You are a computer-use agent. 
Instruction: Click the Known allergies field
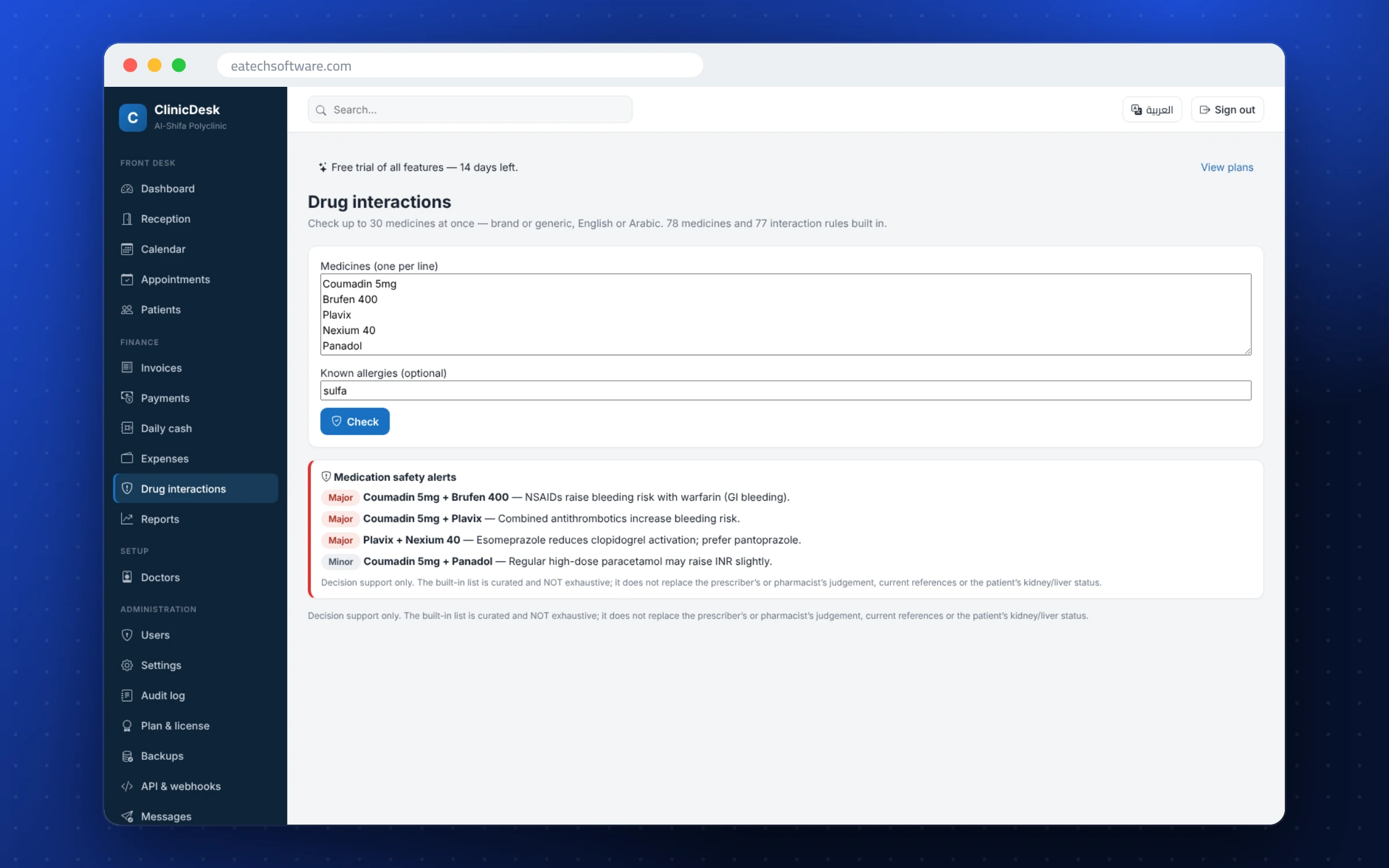point(785,391)
